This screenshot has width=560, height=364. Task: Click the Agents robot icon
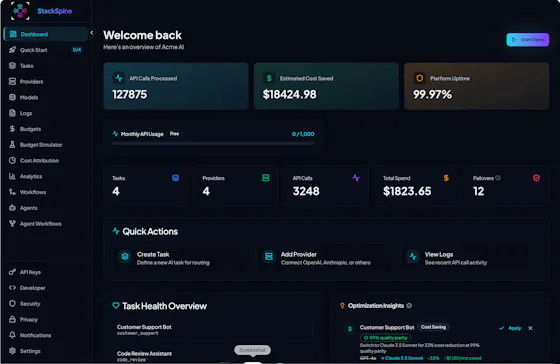coord(12,208)
